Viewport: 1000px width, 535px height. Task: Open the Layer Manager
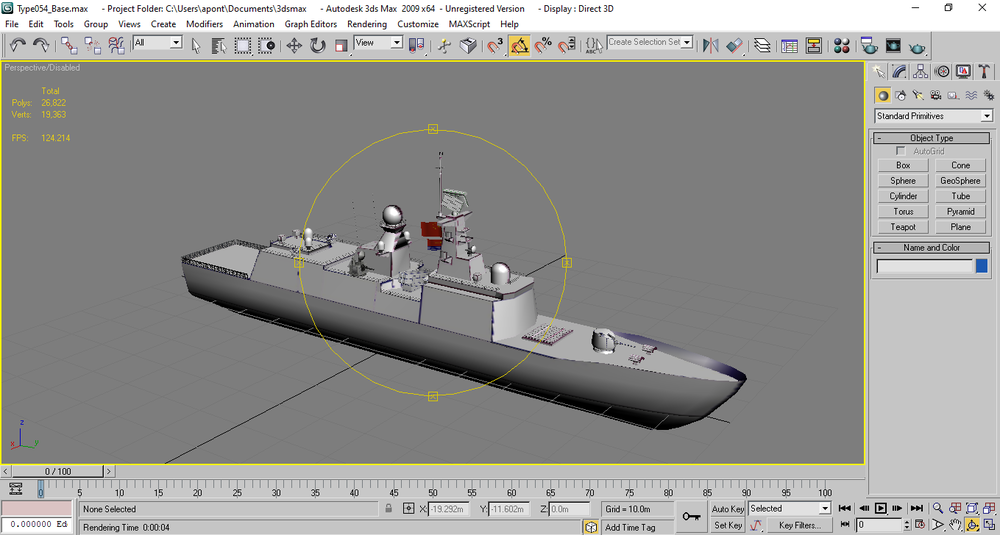[x=762, y=45]
